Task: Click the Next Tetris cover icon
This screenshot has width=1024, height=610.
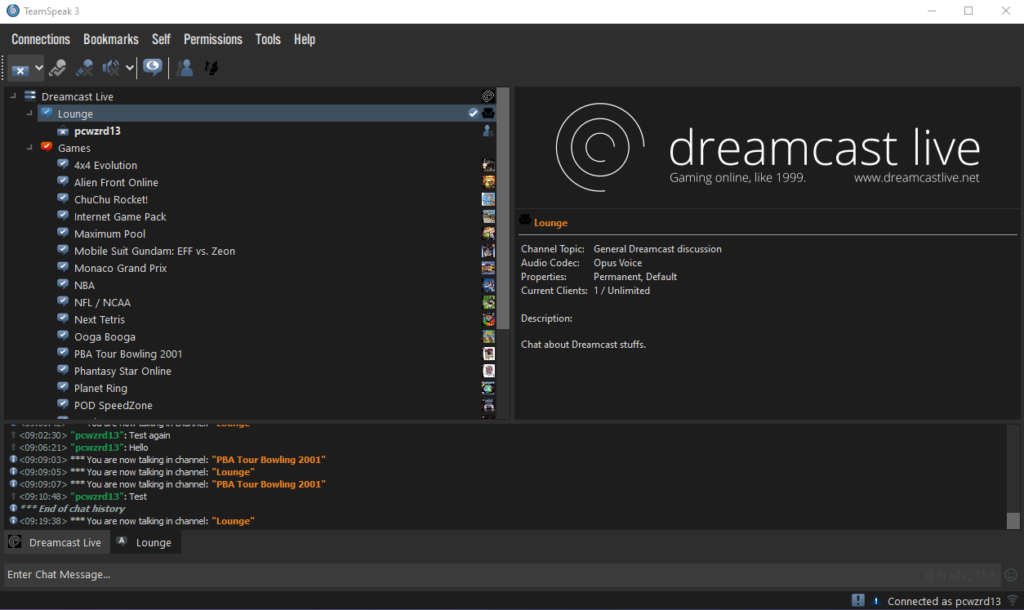Action: (x=488, y=319)
